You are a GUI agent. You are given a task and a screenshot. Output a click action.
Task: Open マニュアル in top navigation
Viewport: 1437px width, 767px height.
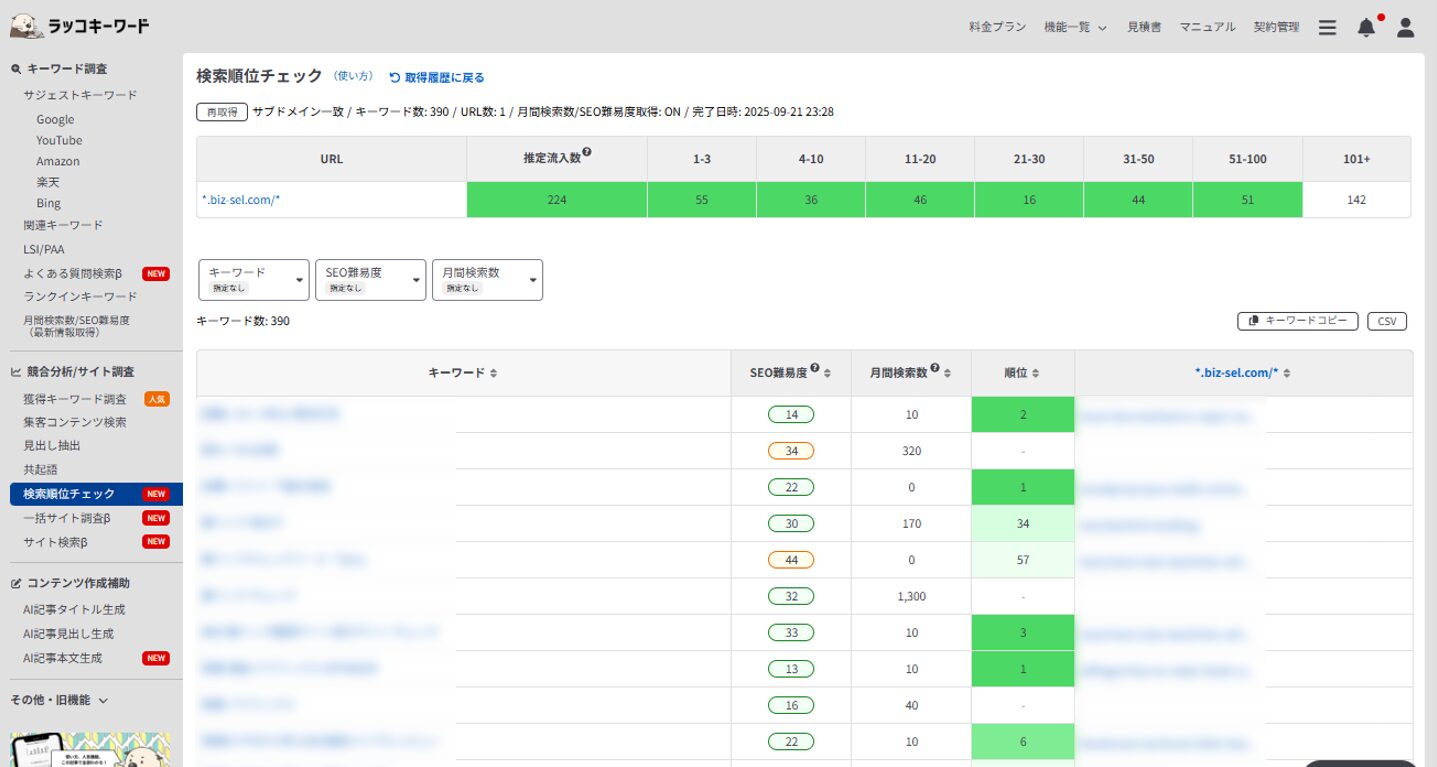pos(1207,28)
